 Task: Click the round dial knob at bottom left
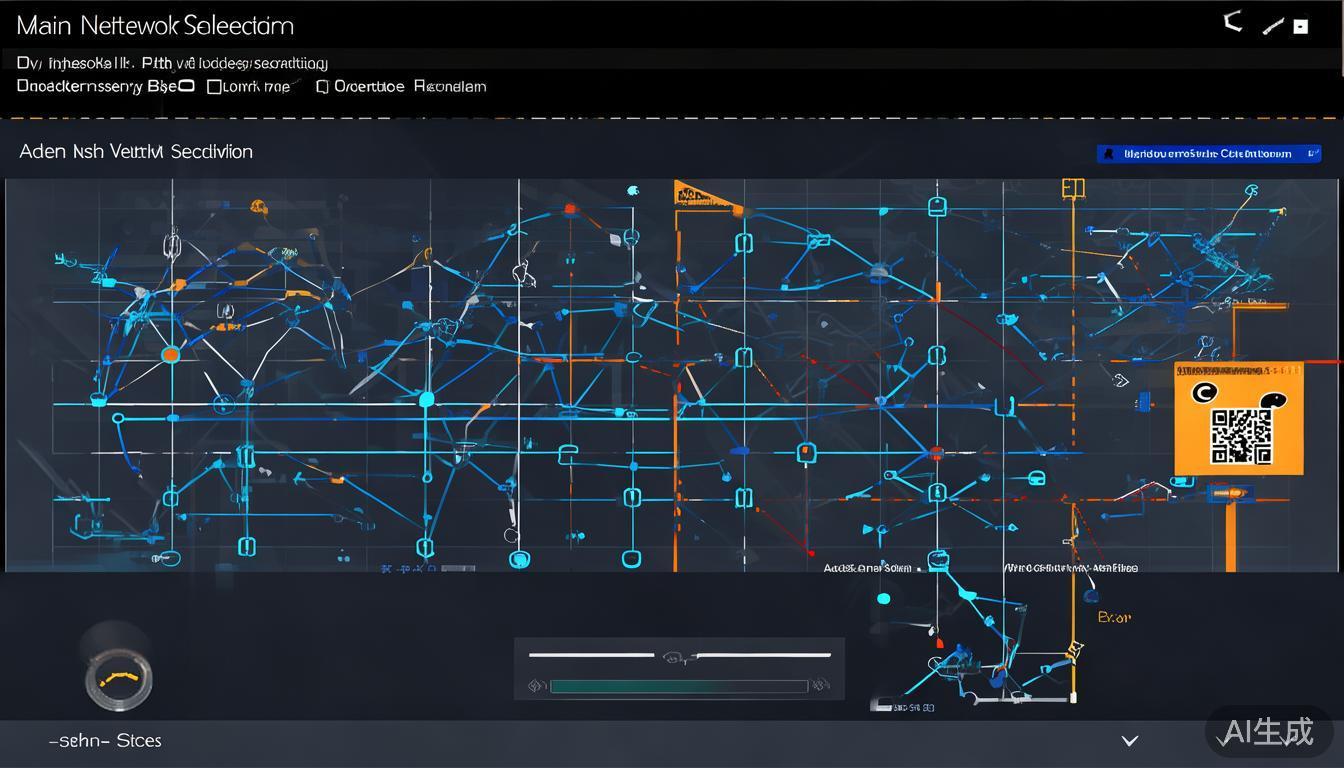pos(119,678)
